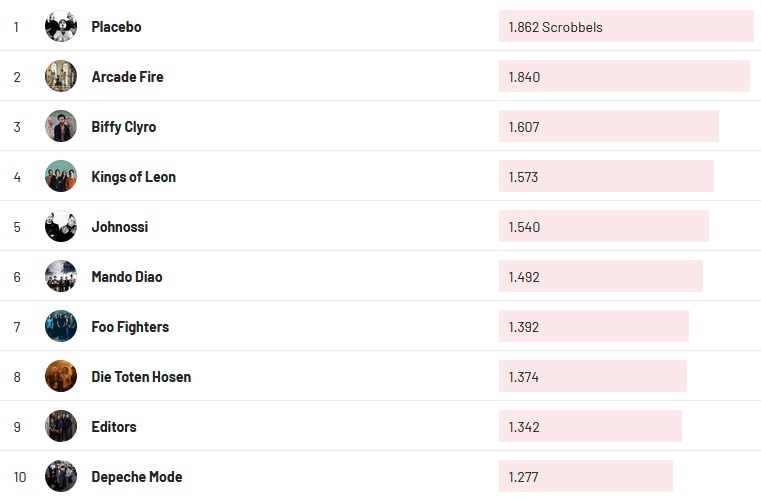Click the Biffy Clyro avatar
This screenshot has height=500, width=761.
(61, 127)
